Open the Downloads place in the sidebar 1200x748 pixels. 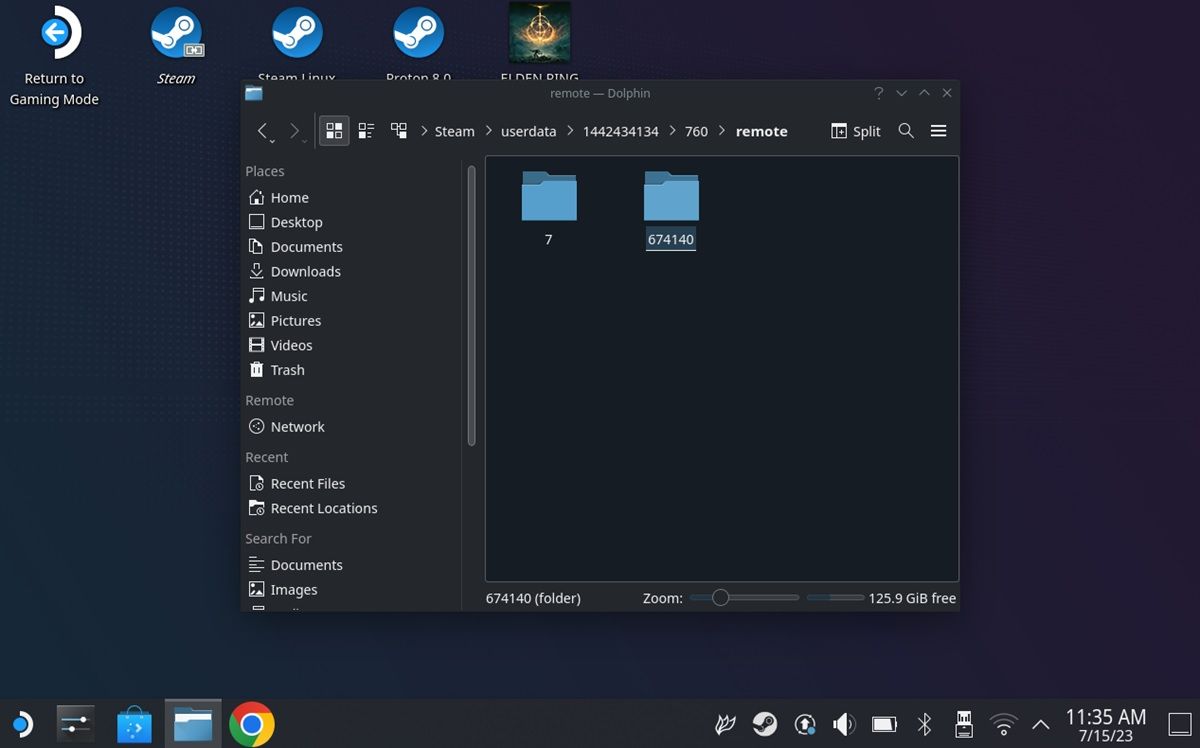tap(305, 271)
